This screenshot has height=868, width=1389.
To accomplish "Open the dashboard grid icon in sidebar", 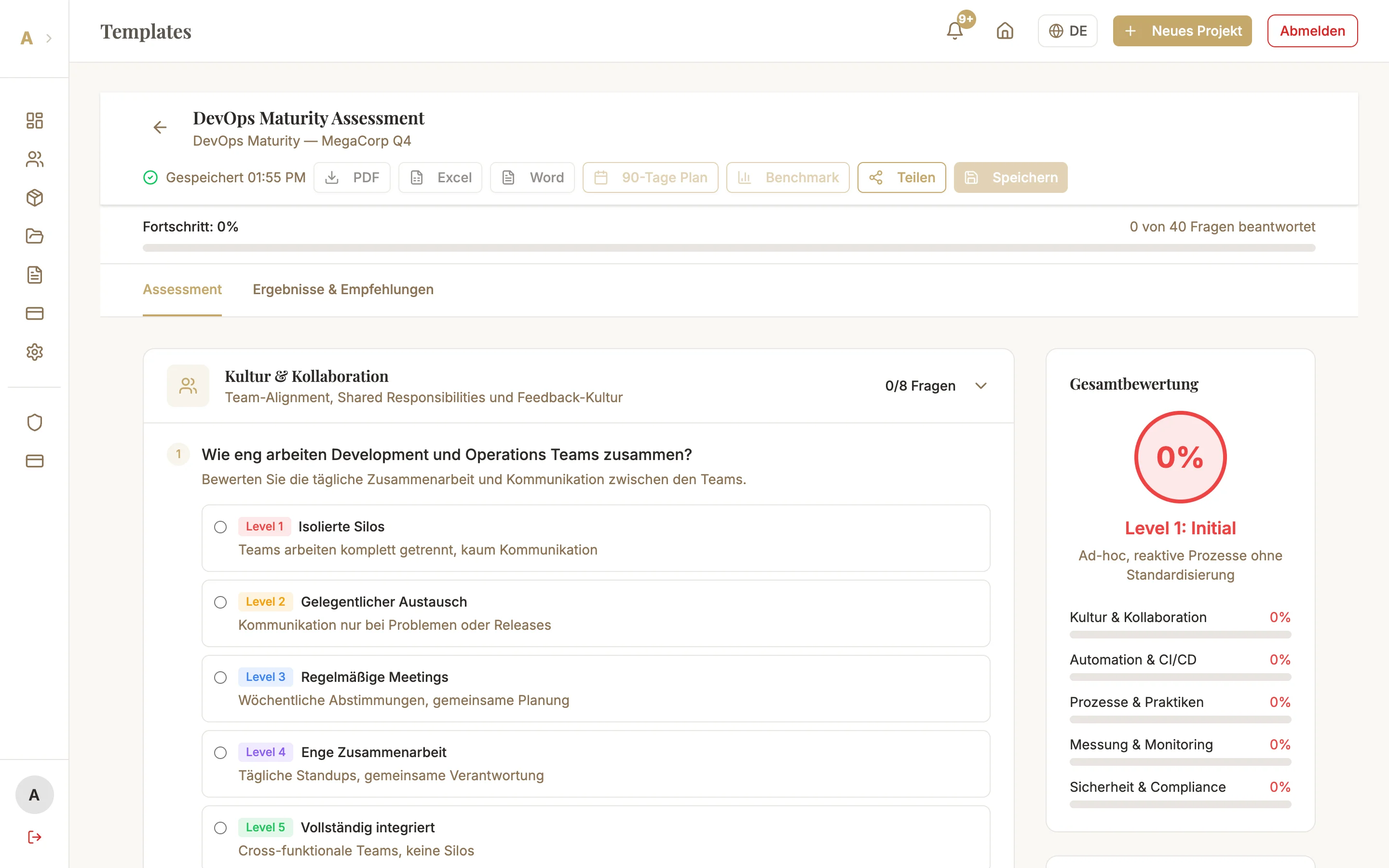I will click(x=34, y=121).
